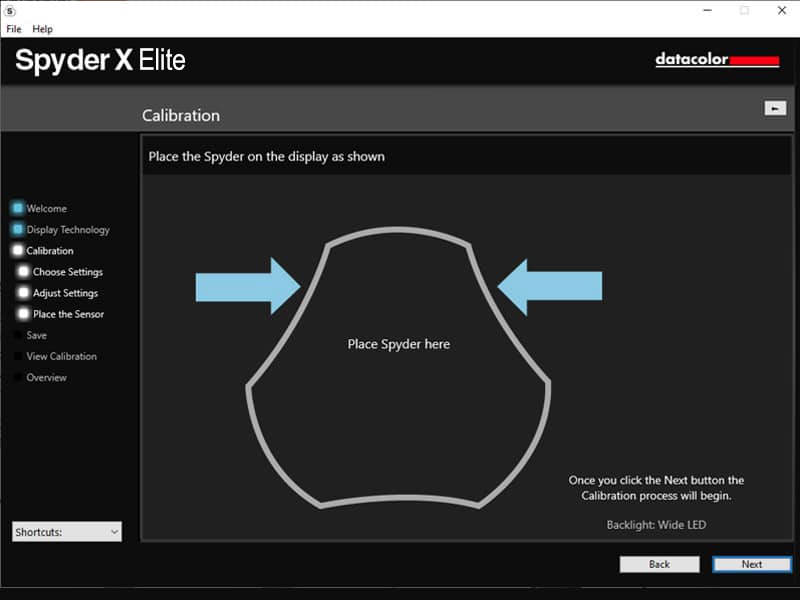Viewport: 800px width, 600px height.
Task: Click the Display Technology blue indicator square
Action: (18, 229)
